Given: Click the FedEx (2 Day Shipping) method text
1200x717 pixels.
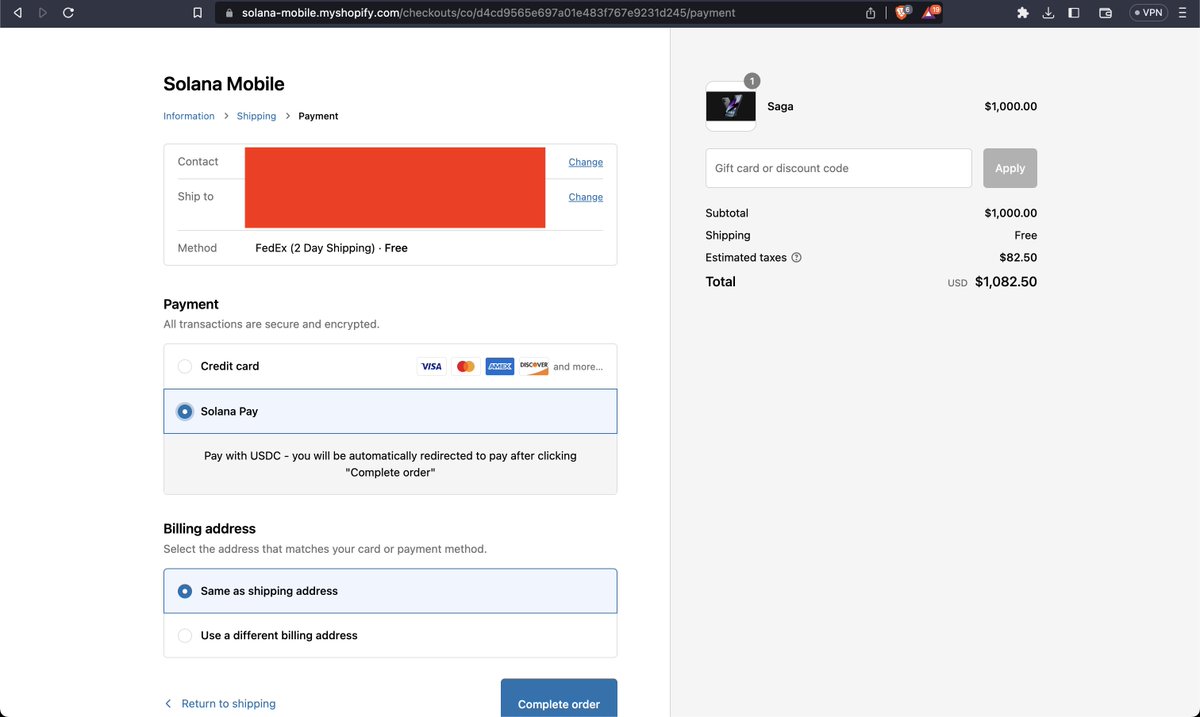Looking at the screenshot, I should coord(331,248).
